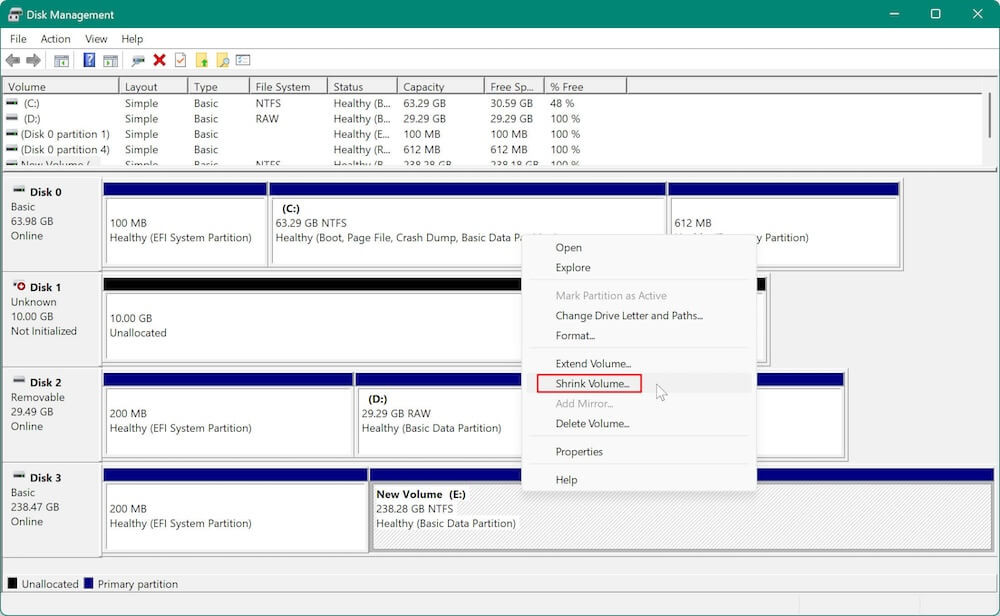
Task: Click the folder with magnifier toolbar icon
Action: [223, 60]
